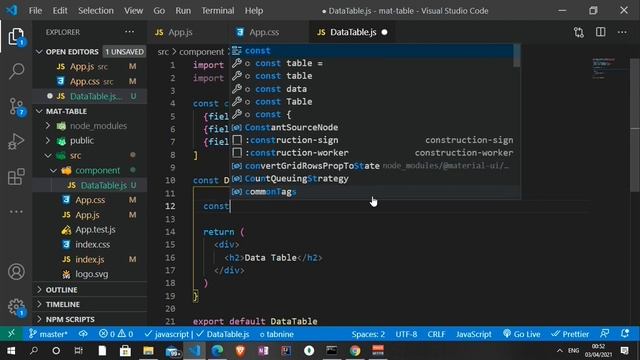The image size is (640, 360).
Task: Click the tabnine status item
Action: click(276, 334)
